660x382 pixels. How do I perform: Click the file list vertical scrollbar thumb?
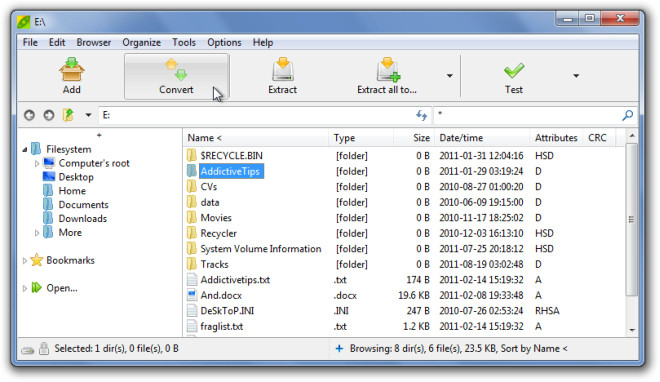point(631,220)
